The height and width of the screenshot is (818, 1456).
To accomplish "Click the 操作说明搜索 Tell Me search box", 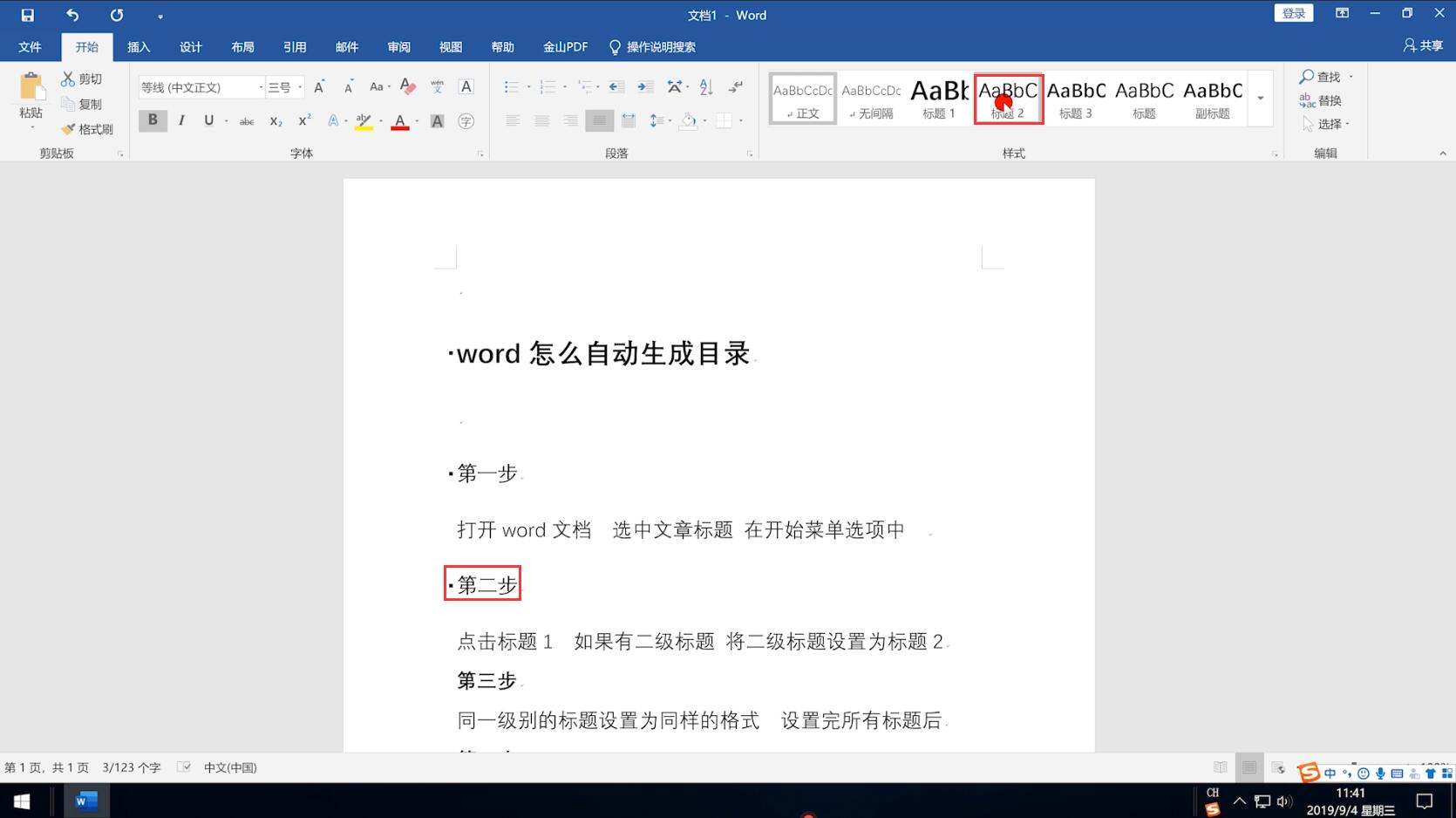I will [652, 47].
